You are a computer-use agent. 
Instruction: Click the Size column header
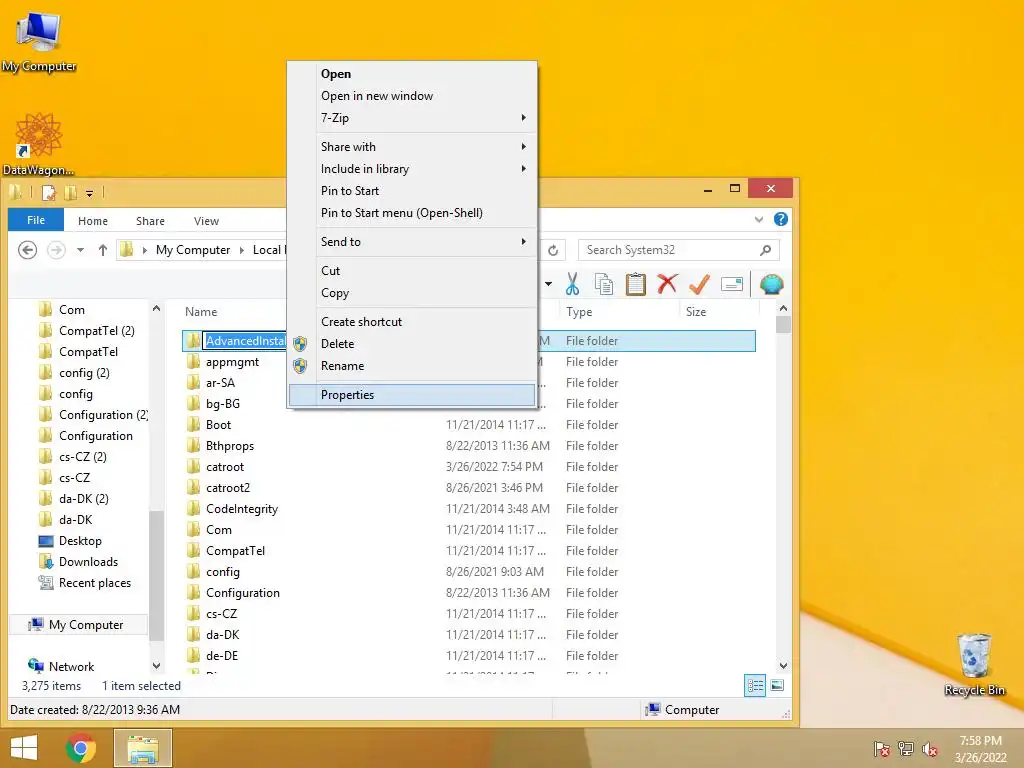tap(718, 312)
